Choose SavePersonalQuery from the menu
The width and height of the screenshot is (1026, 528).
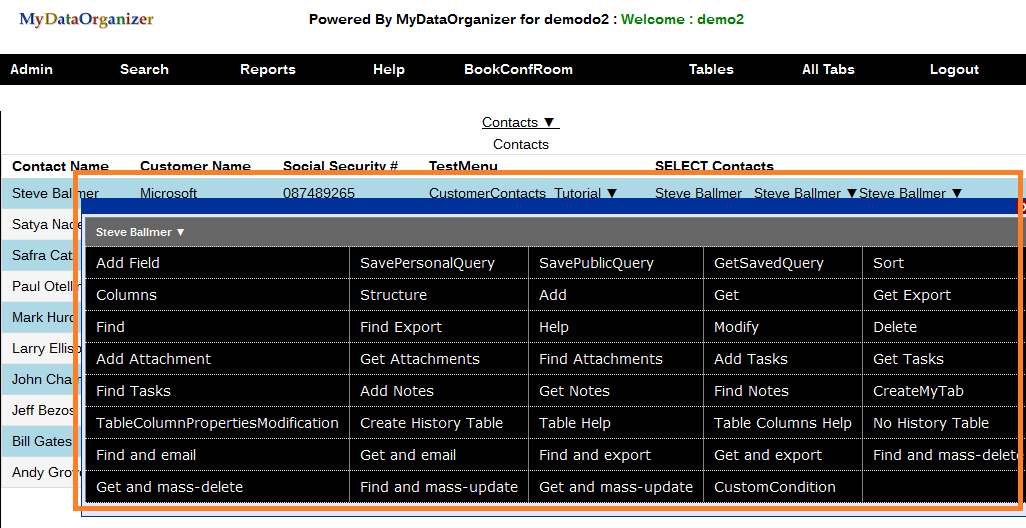coord(427,263)
